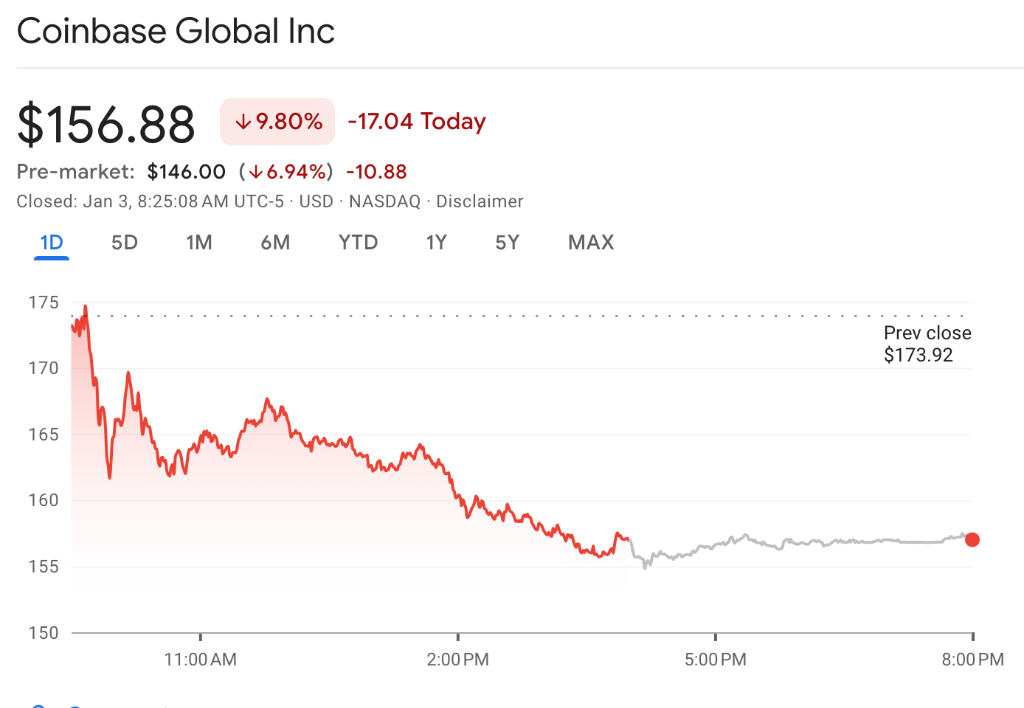Click the $156.88 current price

coord(106,125)
